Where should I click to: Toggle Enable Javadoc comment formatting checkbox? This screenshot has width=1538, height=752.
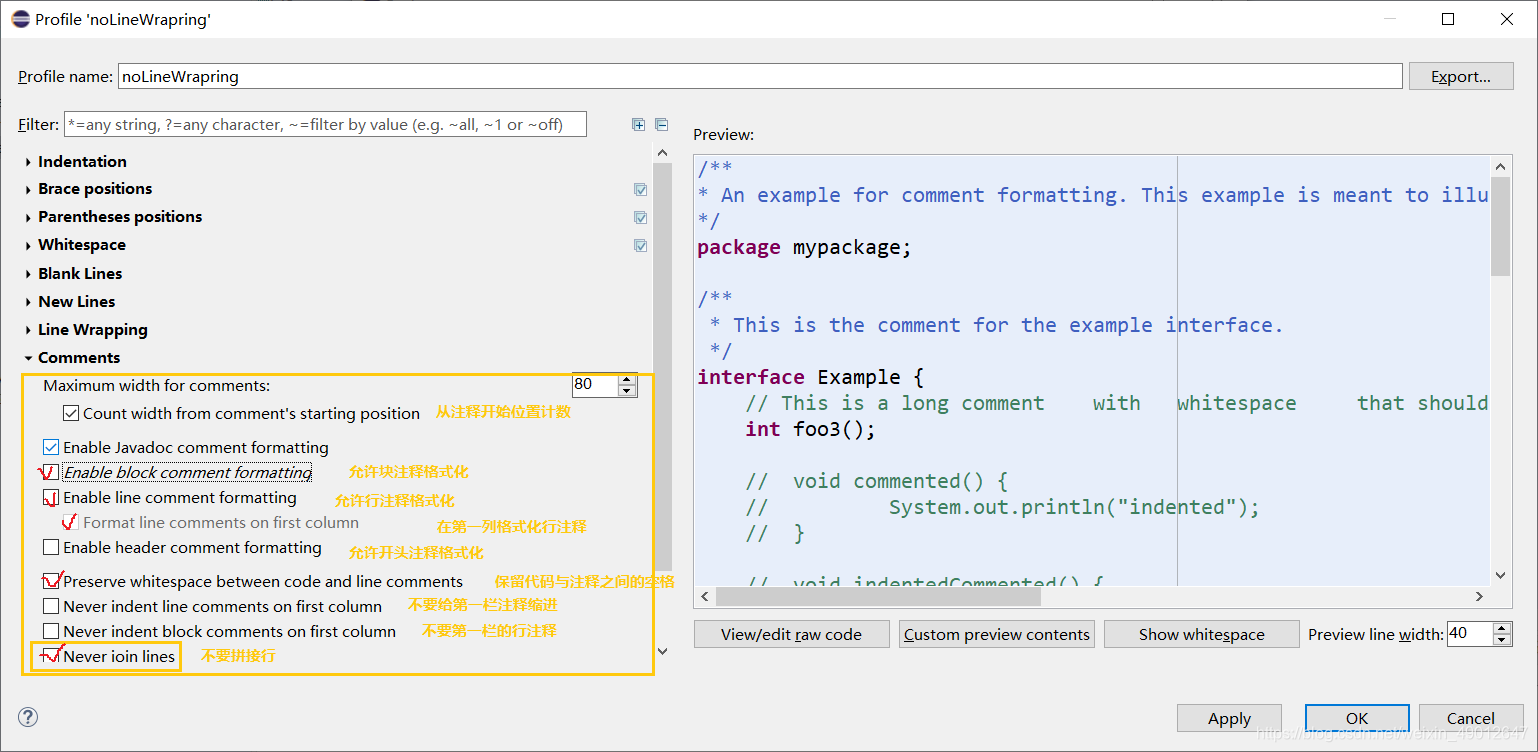pos(51,447)
